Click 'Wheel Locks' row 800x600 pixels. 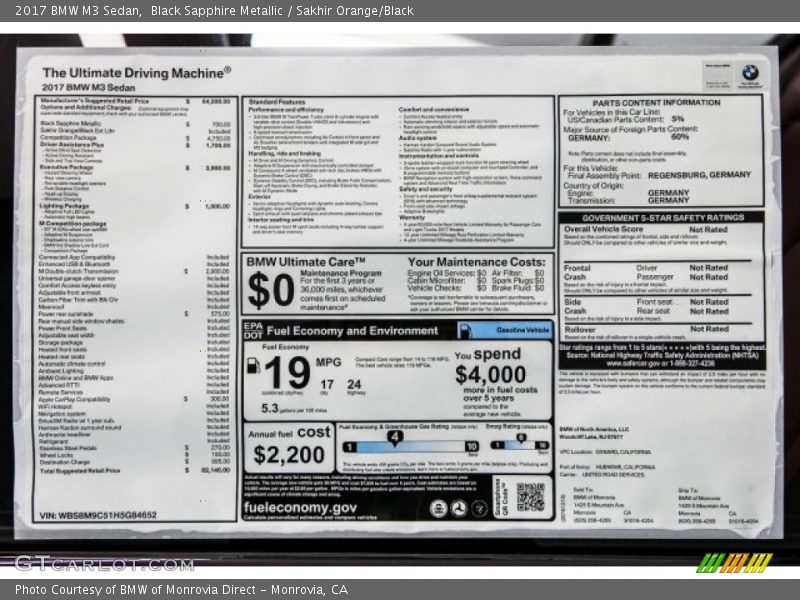(x=135, y=455)
